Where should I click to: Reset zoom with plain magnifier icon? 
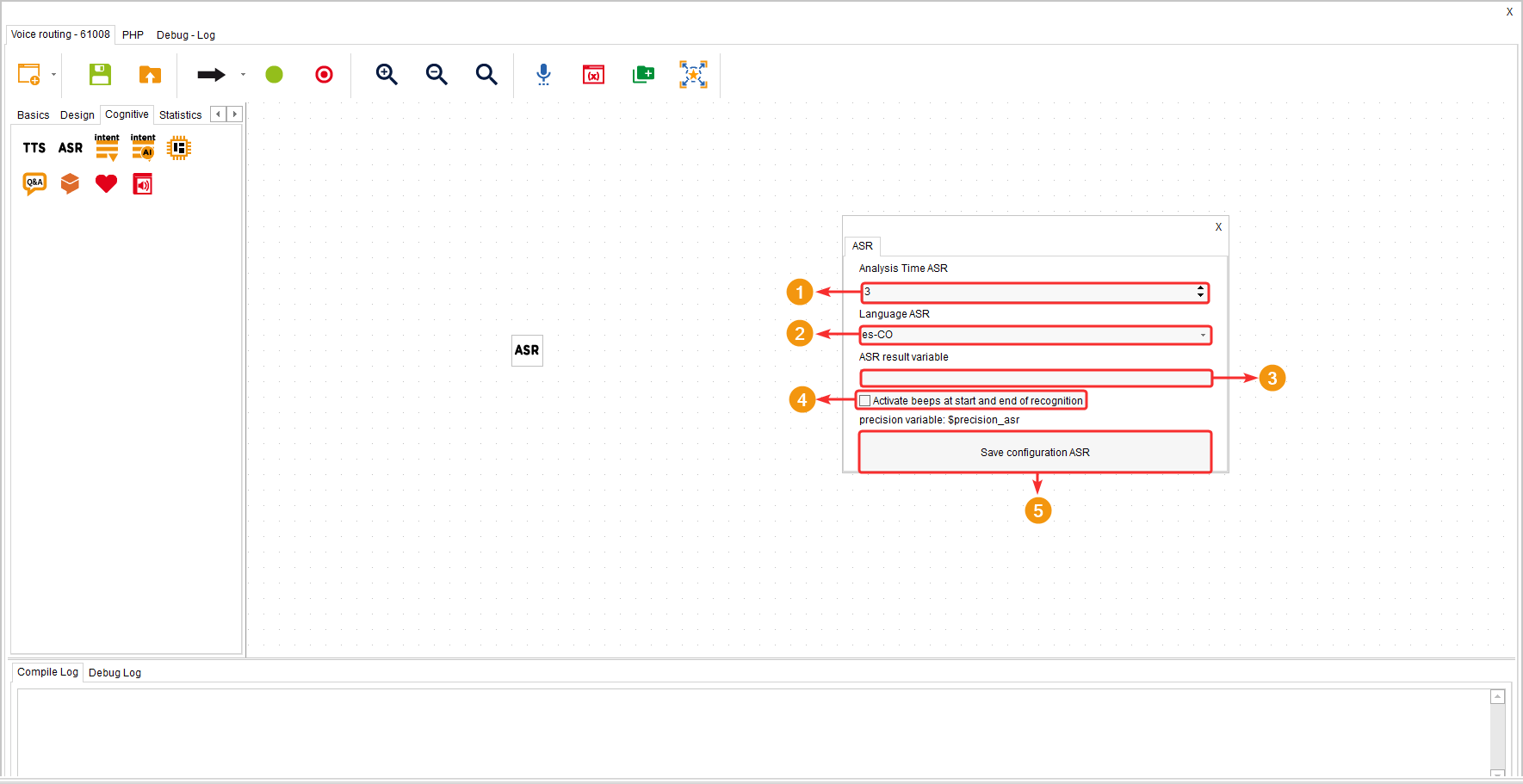coord(486,75)
